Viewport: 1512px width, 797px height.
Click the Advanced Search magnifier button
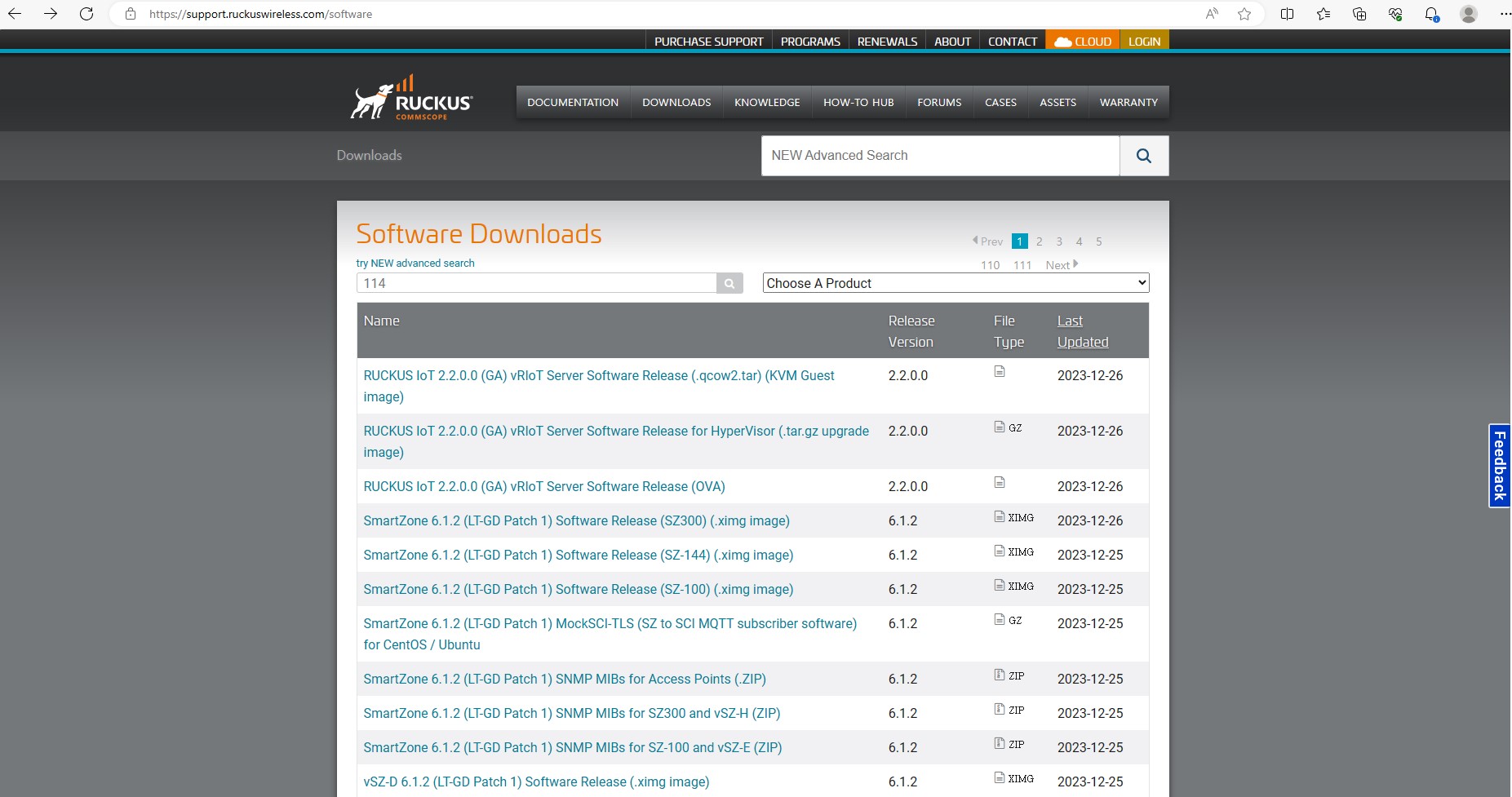coord(1144,156)
